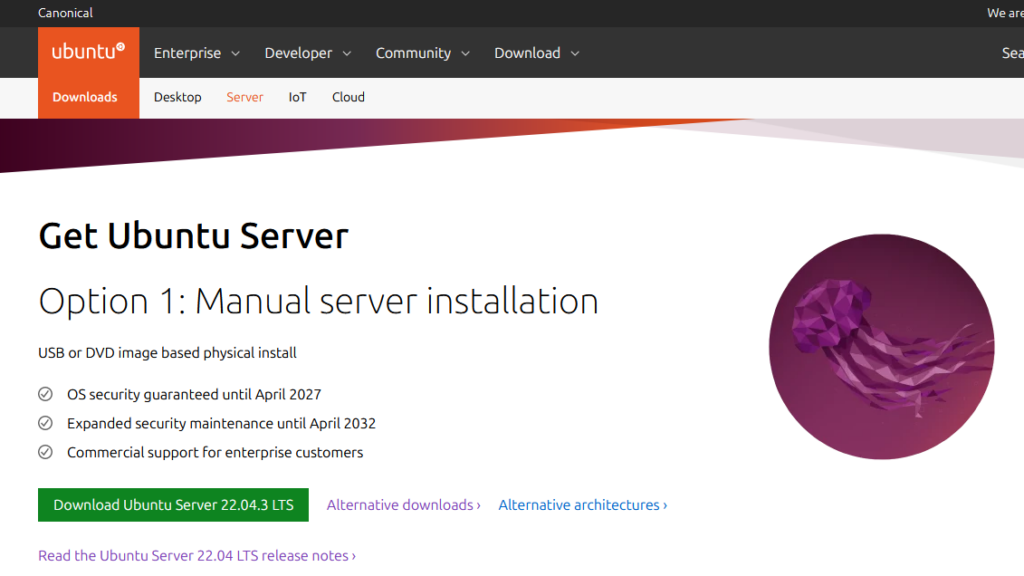This screenshot has height=576, width=1024.
Task: Click the ubuntu logo
Action: click(88, 52)
